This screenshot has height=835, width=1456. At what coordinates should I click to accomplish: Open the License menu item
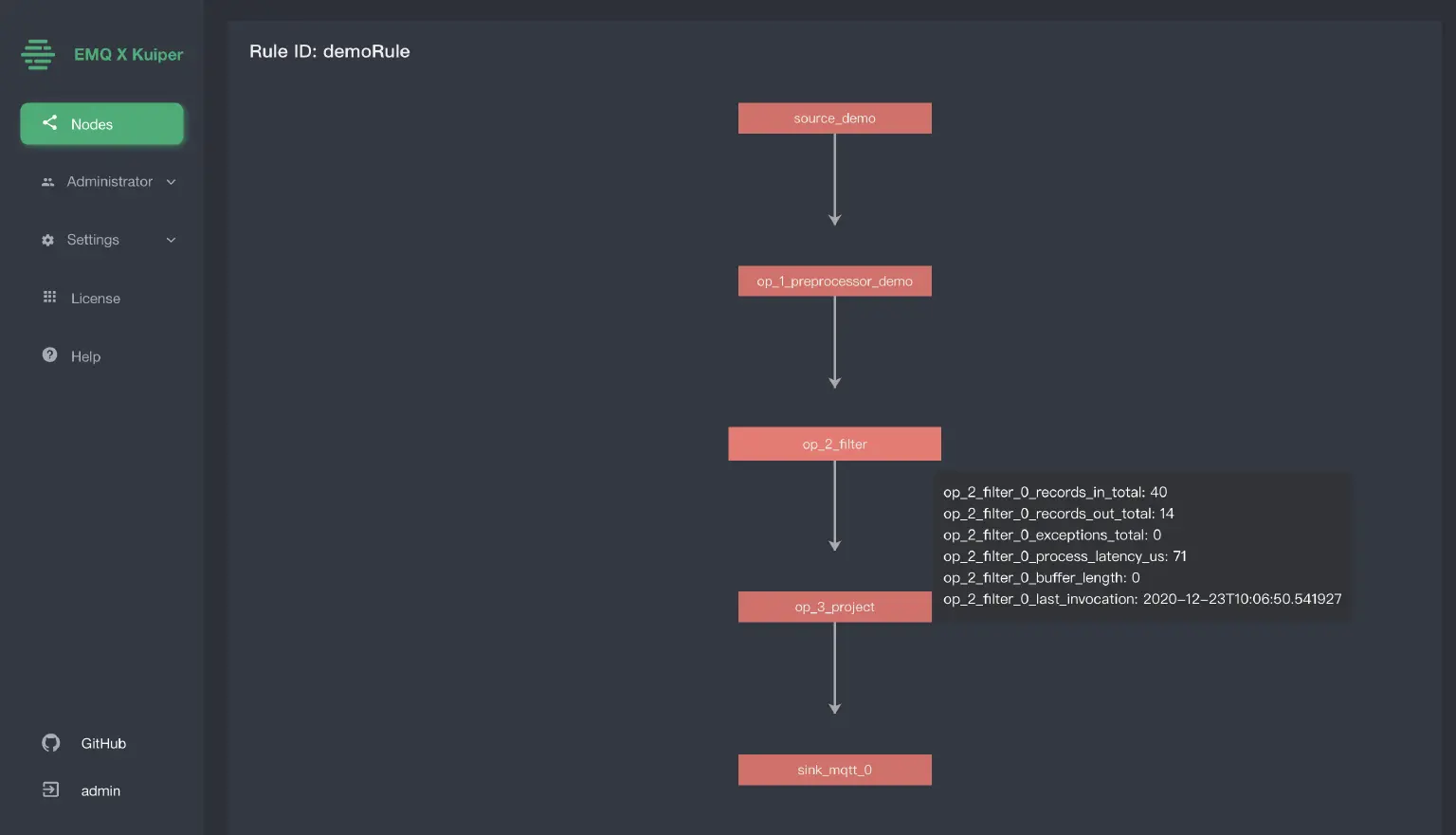[96, 299]
